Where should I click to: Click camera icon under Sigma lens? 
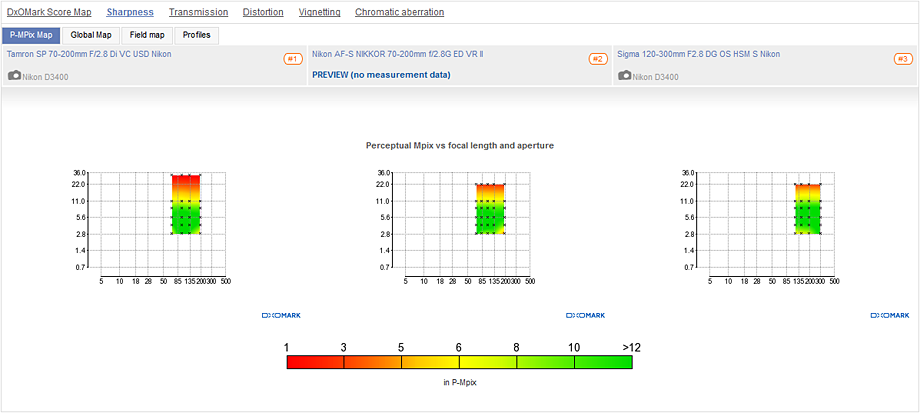(625, 76)
